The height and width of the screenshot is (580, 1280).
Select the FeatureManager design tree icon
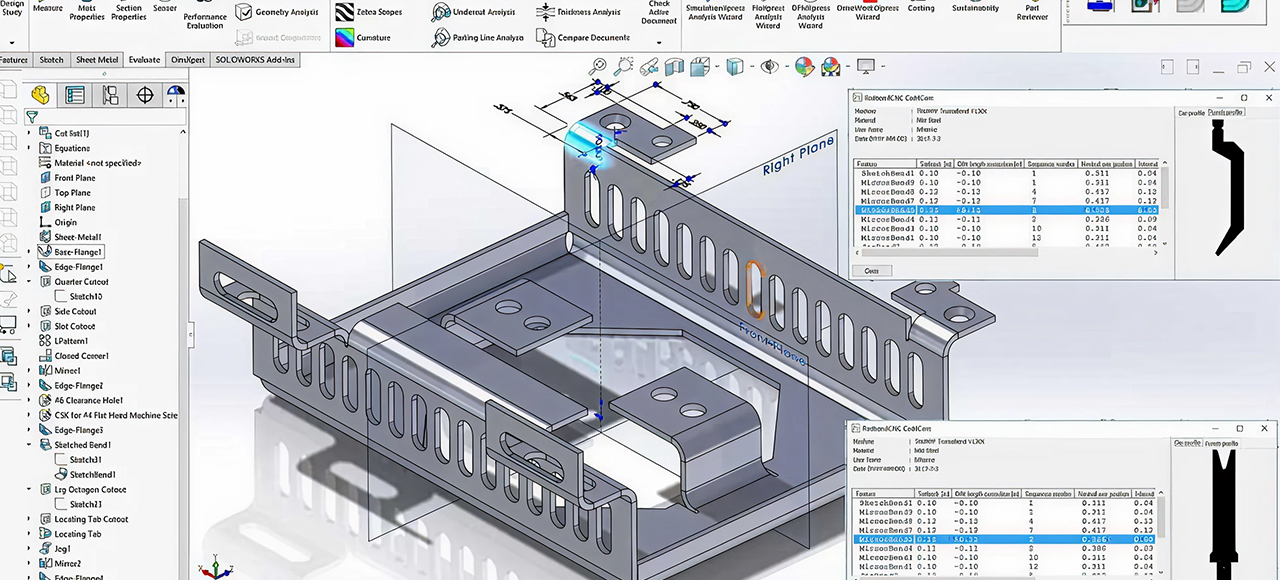click(40, 95)
